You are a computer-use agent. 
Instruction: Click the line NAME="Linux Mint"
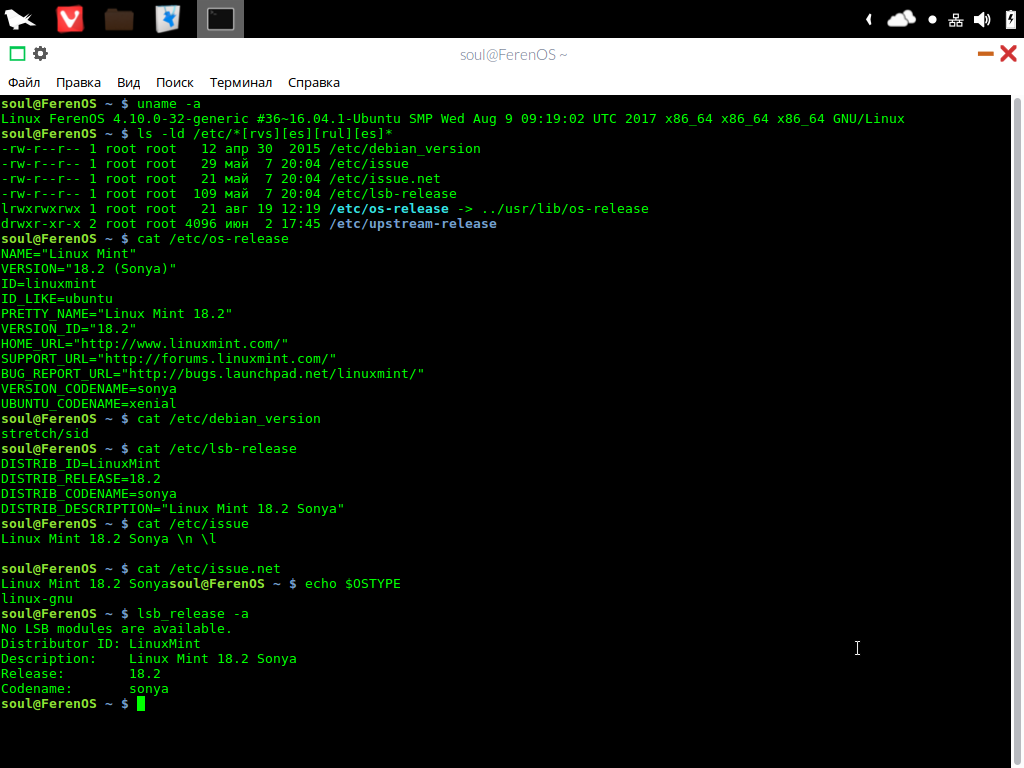tap(69, 254)
